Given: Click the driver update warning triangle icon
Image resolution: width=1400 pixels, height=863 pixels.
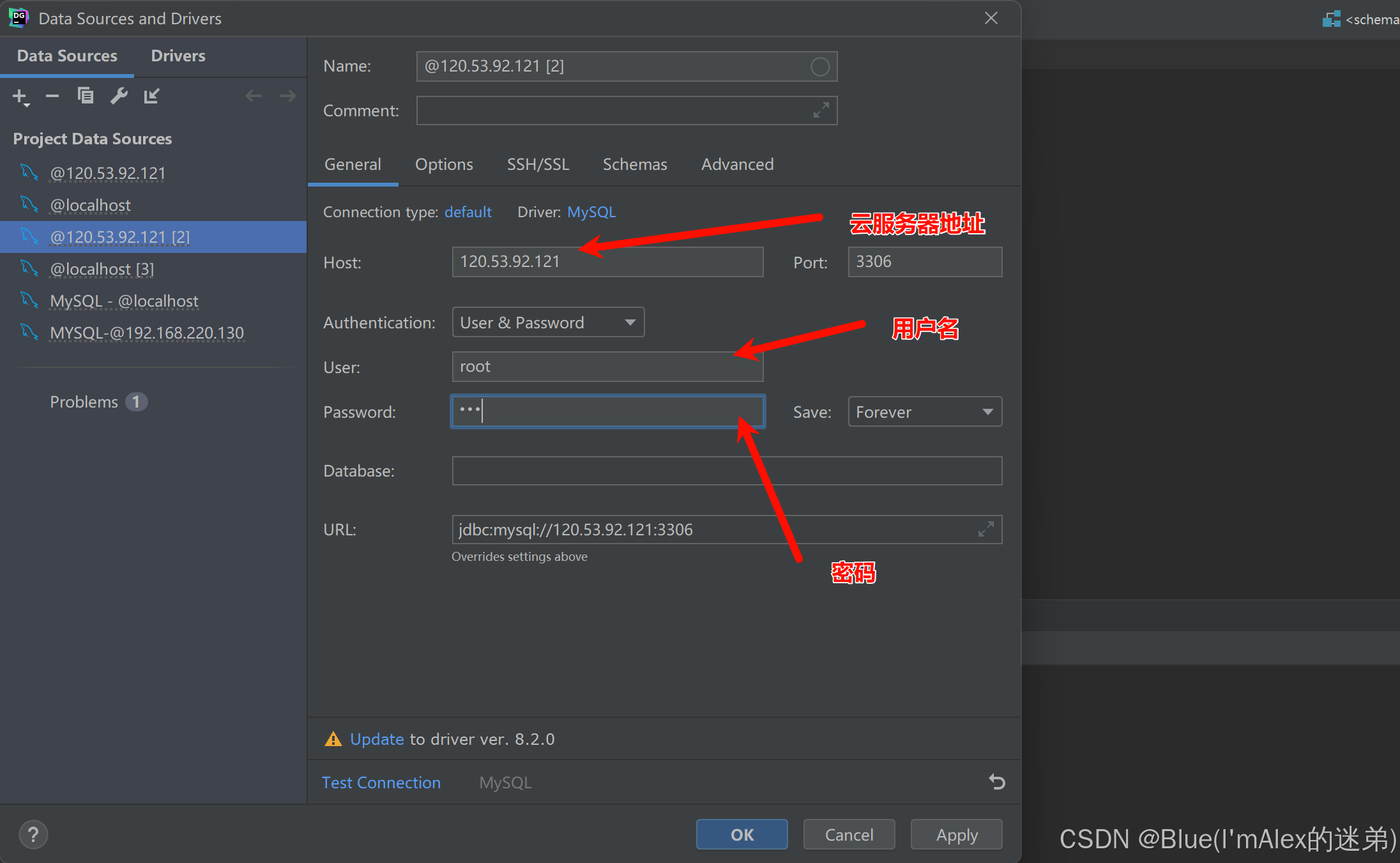Looking at the screenshot, I should coord(333,739).
